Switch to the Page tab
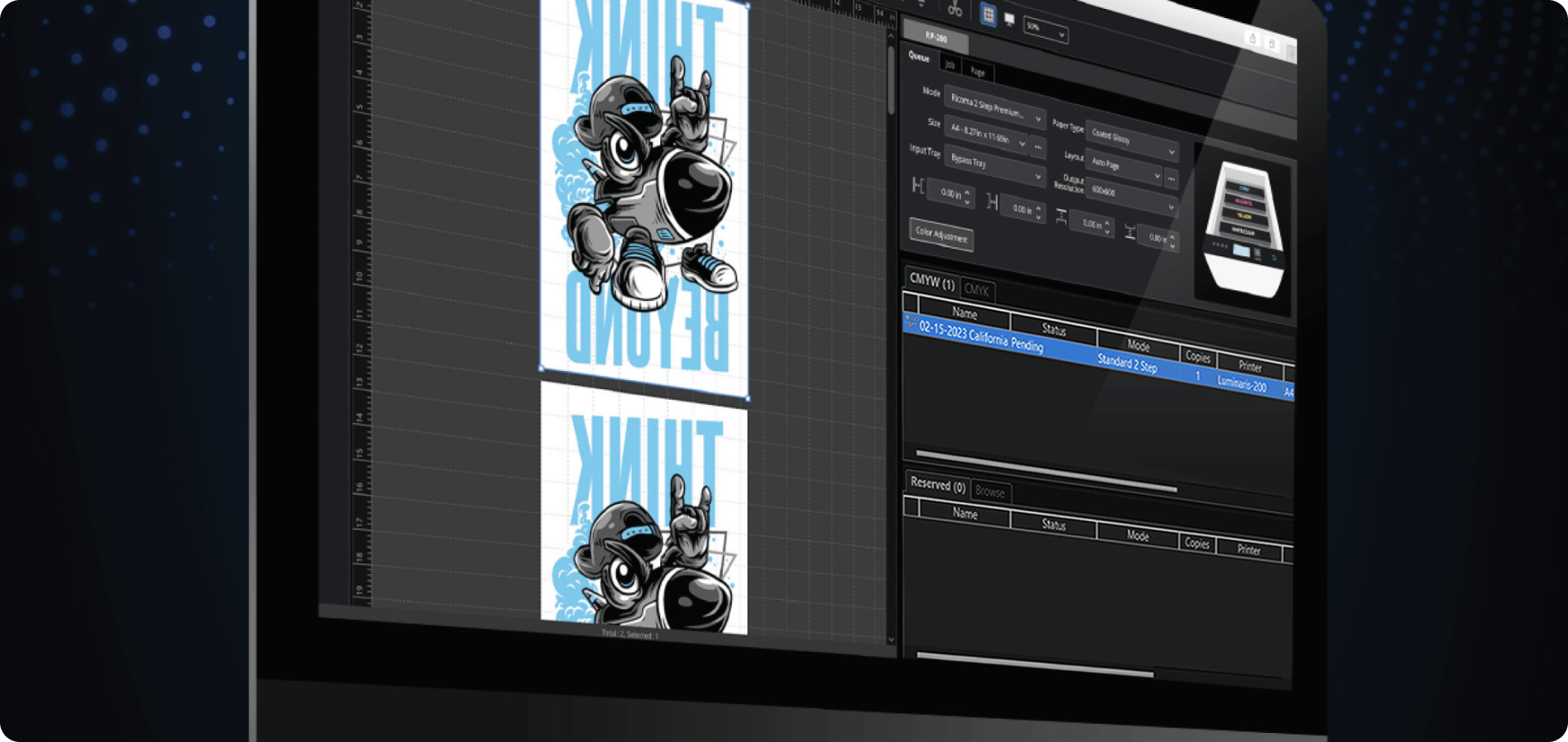This screenshot has width=1568, height=742. pos(977,73)
